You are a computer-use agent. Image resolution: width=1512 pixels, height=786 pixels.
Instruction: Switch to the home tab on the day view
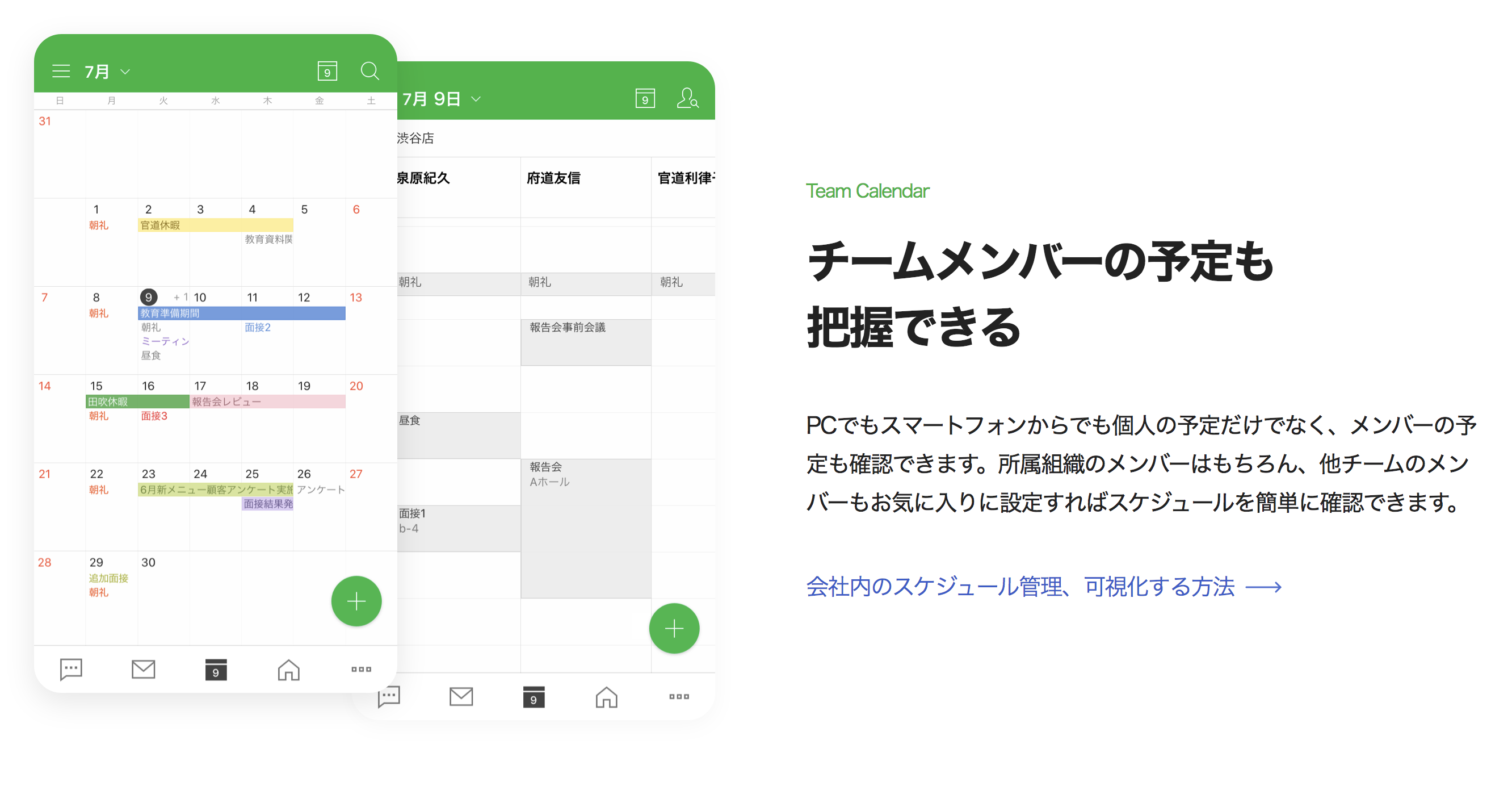coord(606,697)
